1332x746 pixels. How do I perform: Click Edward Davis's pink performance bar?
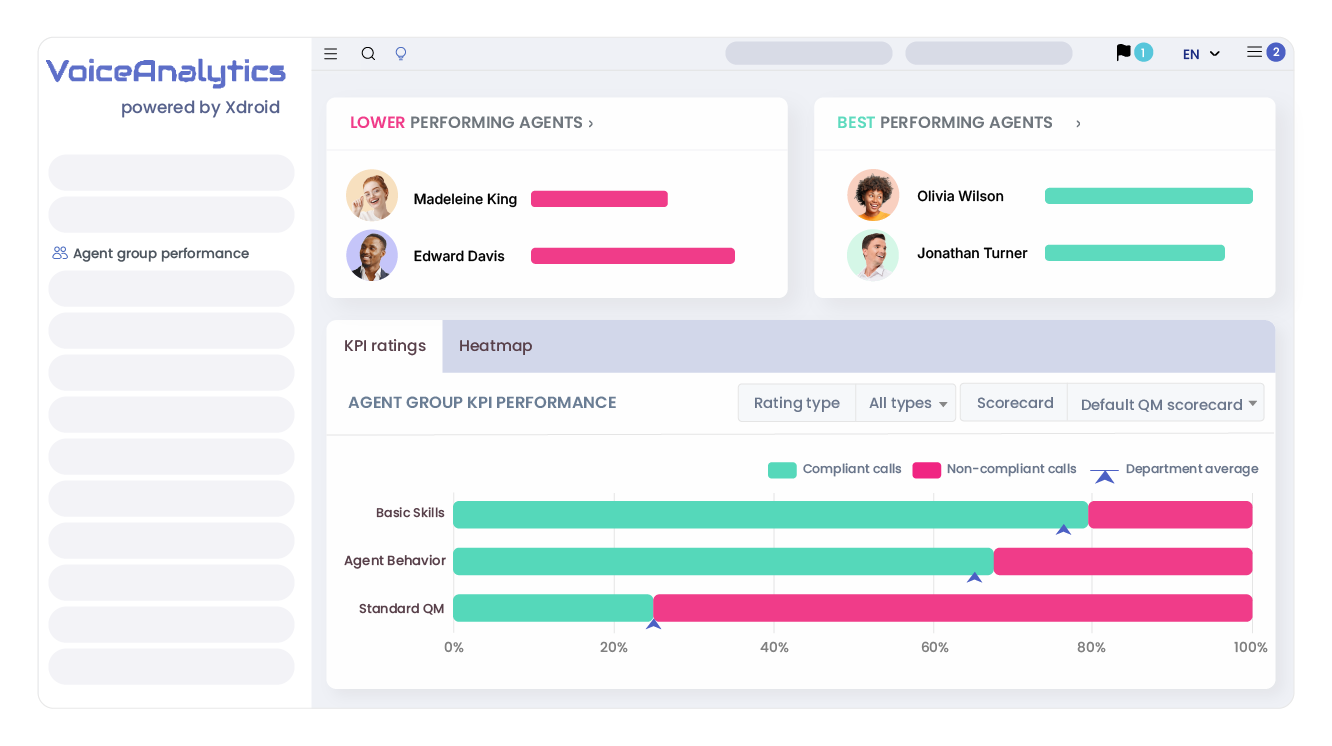[x=632, y=255]
